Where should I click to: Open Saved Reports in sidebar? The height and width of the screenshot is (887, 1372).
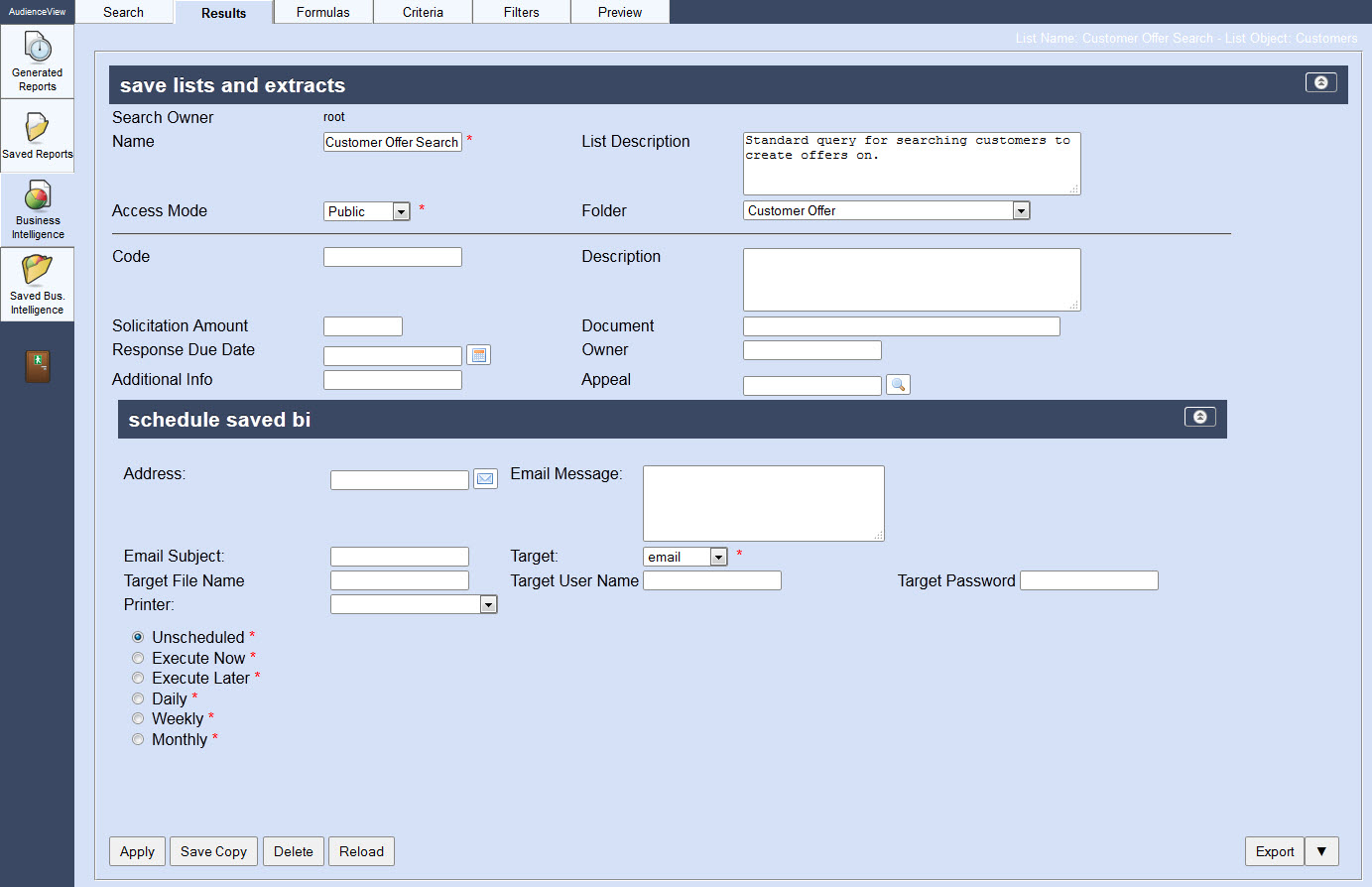click(x=38, y=136)
